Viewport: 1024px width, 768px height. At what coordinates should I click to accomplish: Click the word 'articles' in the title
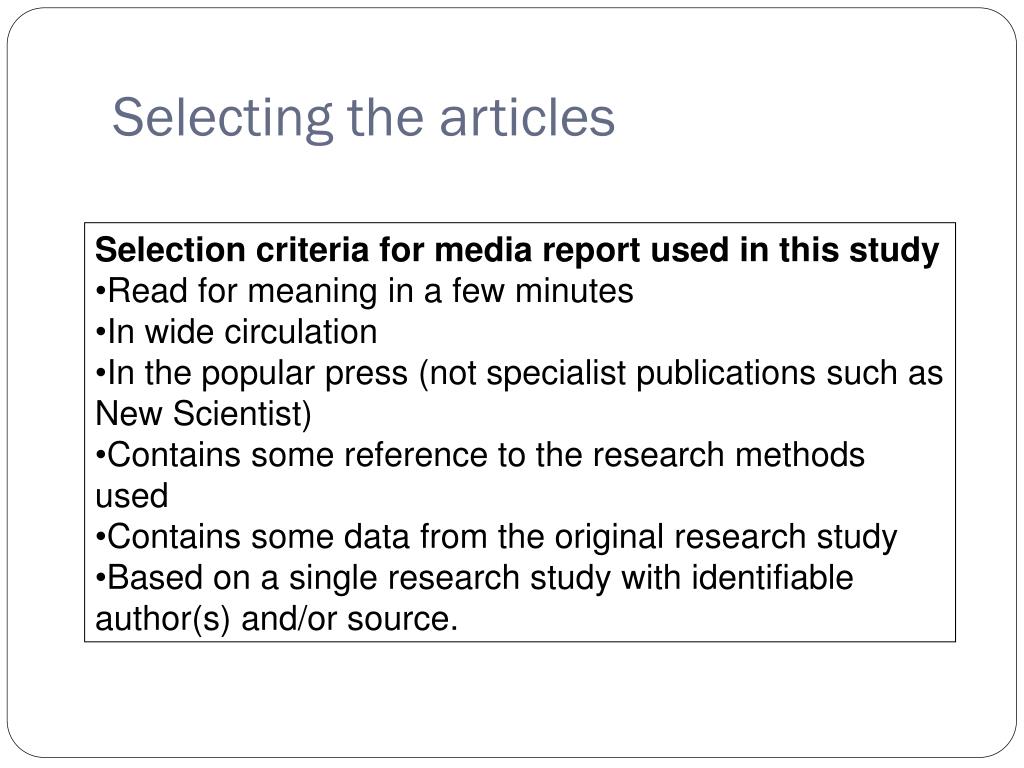click(x=527, y=118)
